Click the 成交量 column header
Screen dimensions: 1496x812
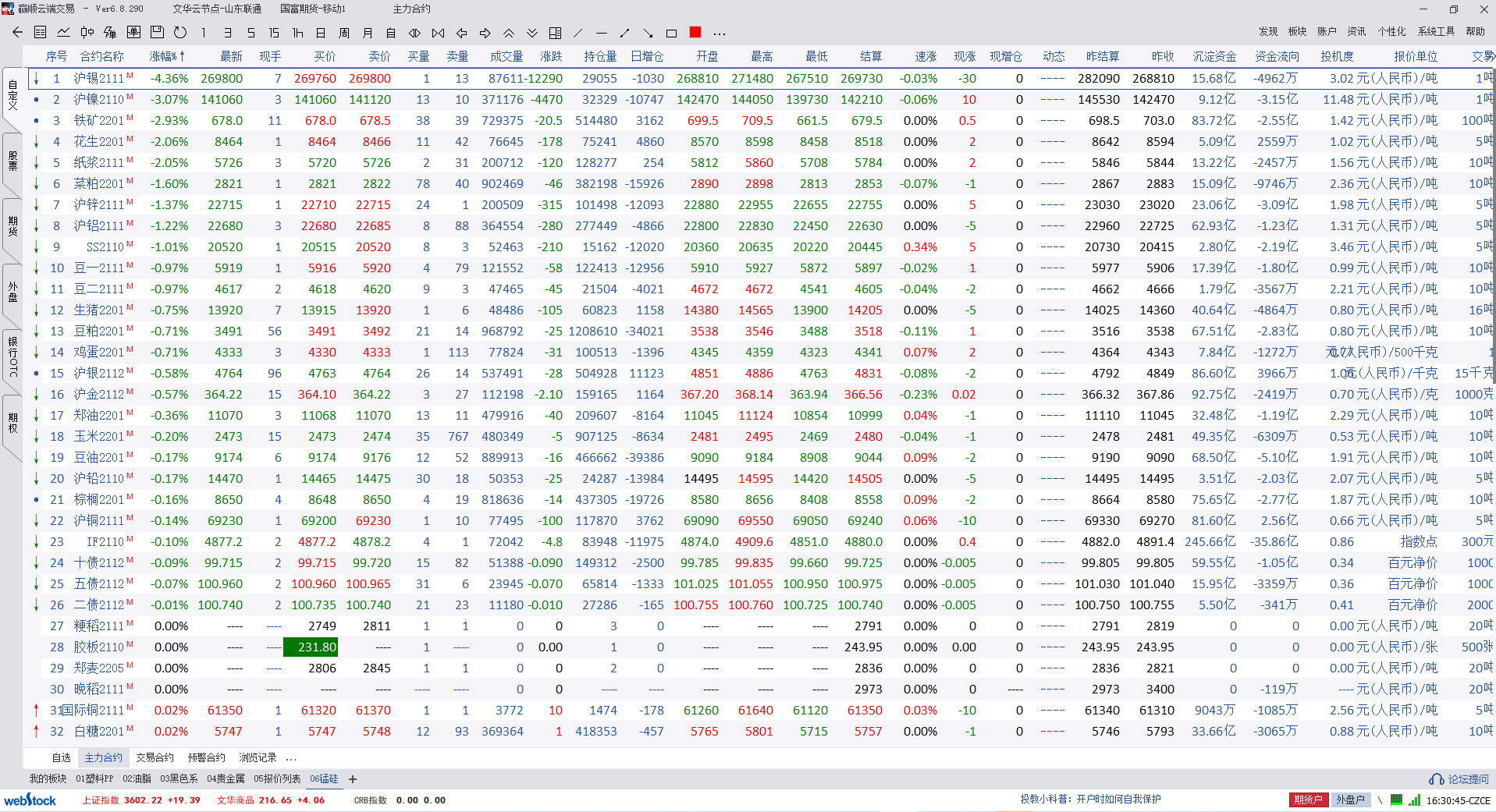click(506, 56)
